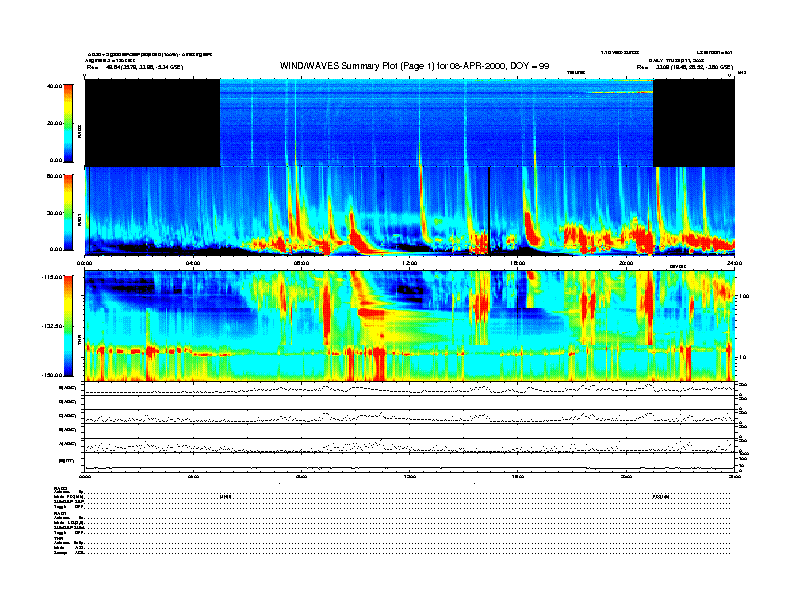Click the TNR color scale bar

(x=68, y=326)
